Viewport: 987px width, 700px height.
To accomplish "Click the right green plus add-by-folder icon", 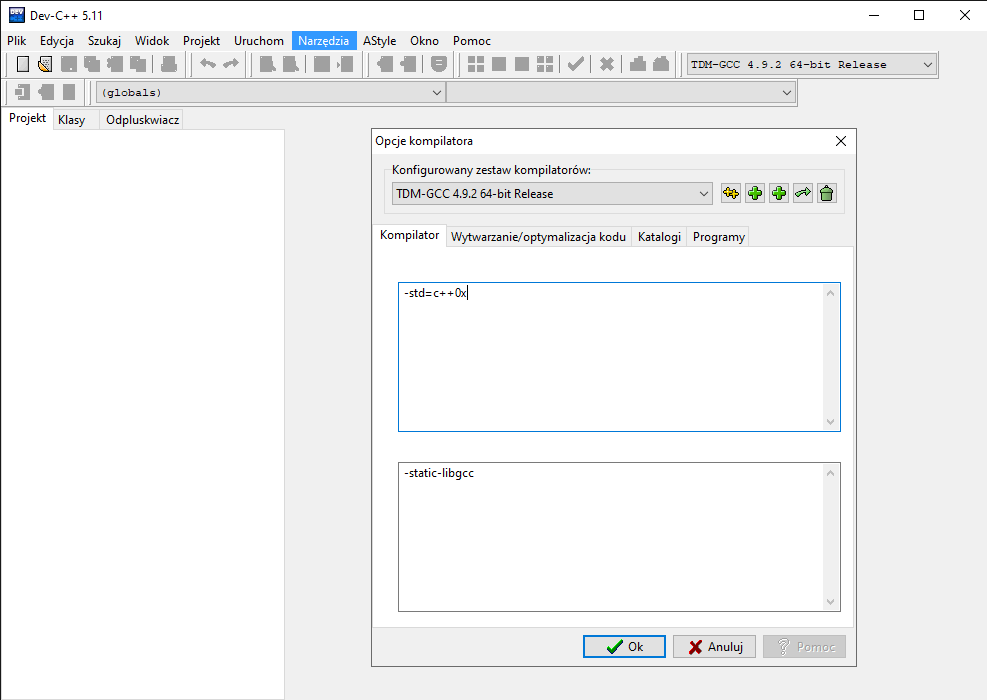I will [x=779, y=193].
